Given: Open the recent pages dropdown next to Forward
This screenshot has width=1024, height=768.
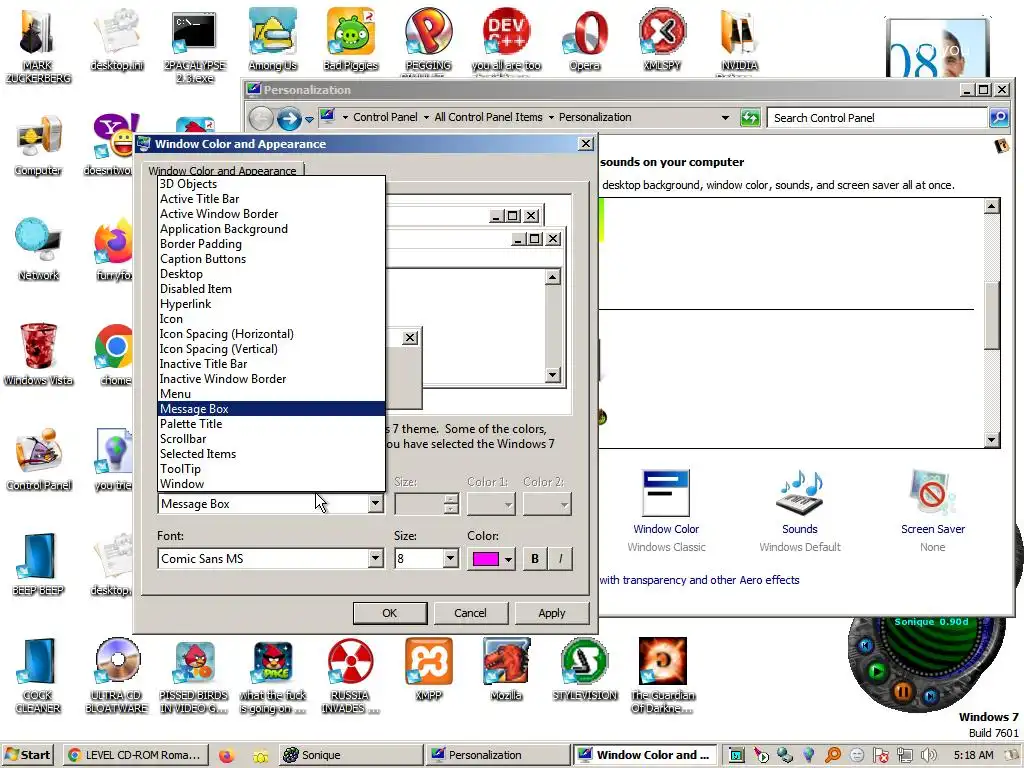Looking at the screenshot, I should [x=310, y=120].
